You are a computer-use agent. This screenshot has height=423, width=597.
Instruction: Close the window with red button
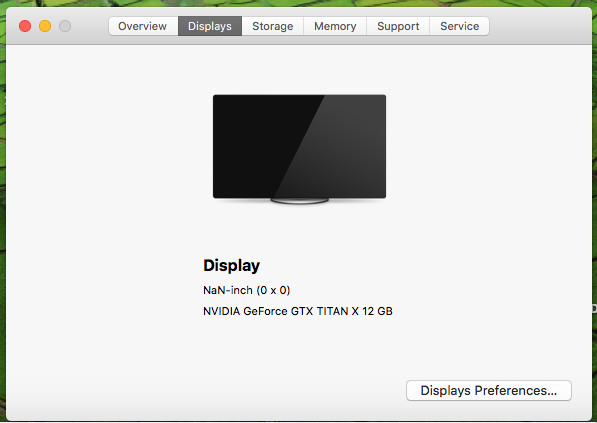point(25,26)
